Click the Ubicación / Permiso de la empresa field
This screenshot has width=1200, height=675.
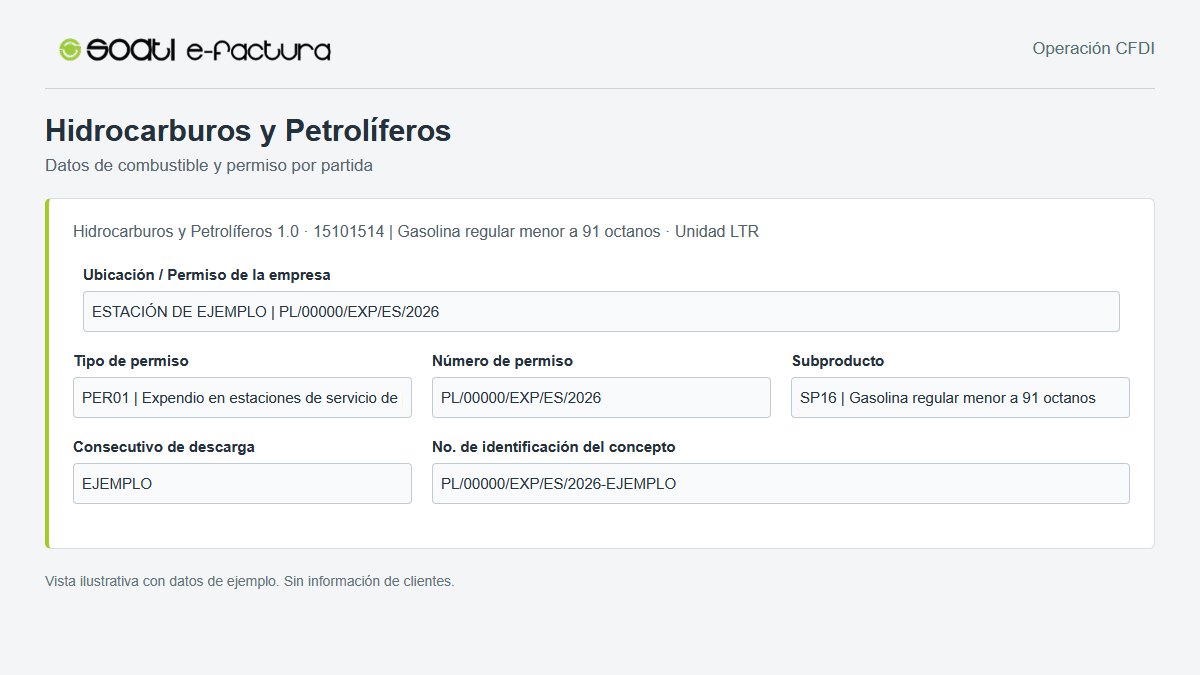coord(601,312)
